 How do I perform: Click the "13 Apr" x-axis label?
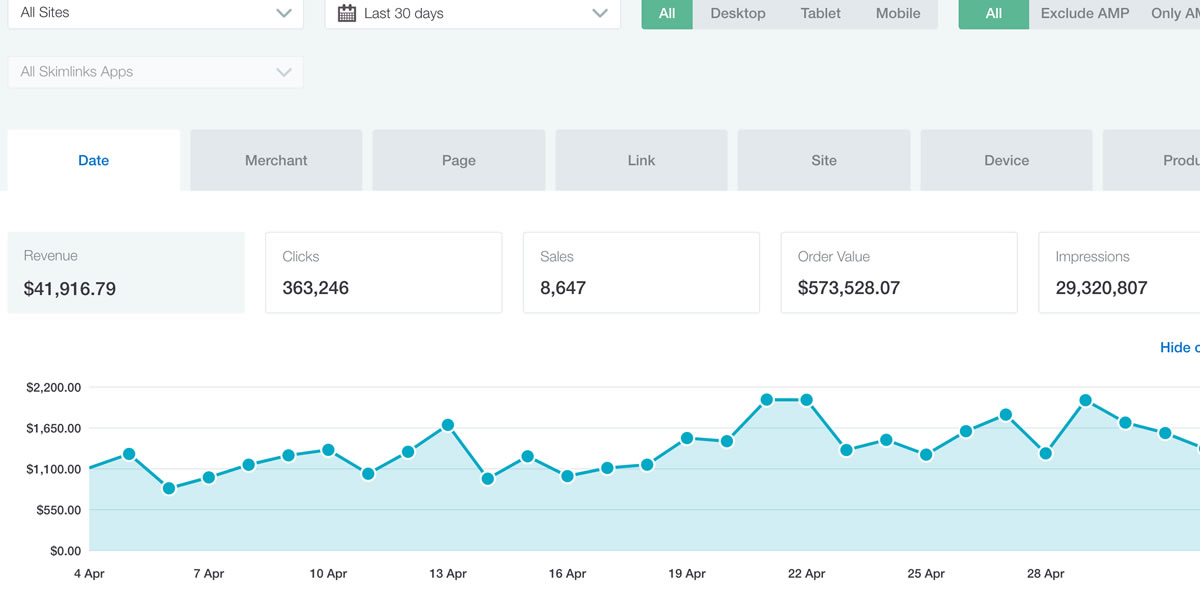tap(448, 574)
